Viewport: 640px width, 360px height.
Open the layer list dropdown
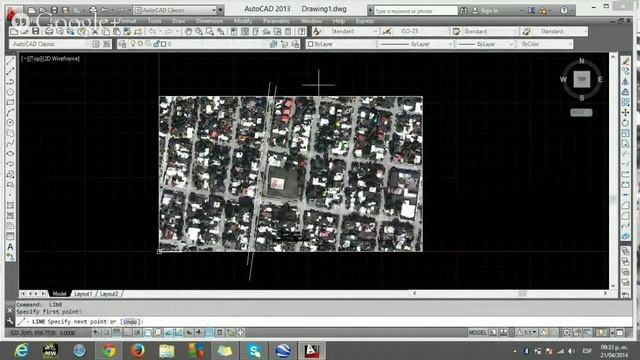coord(198,44)
